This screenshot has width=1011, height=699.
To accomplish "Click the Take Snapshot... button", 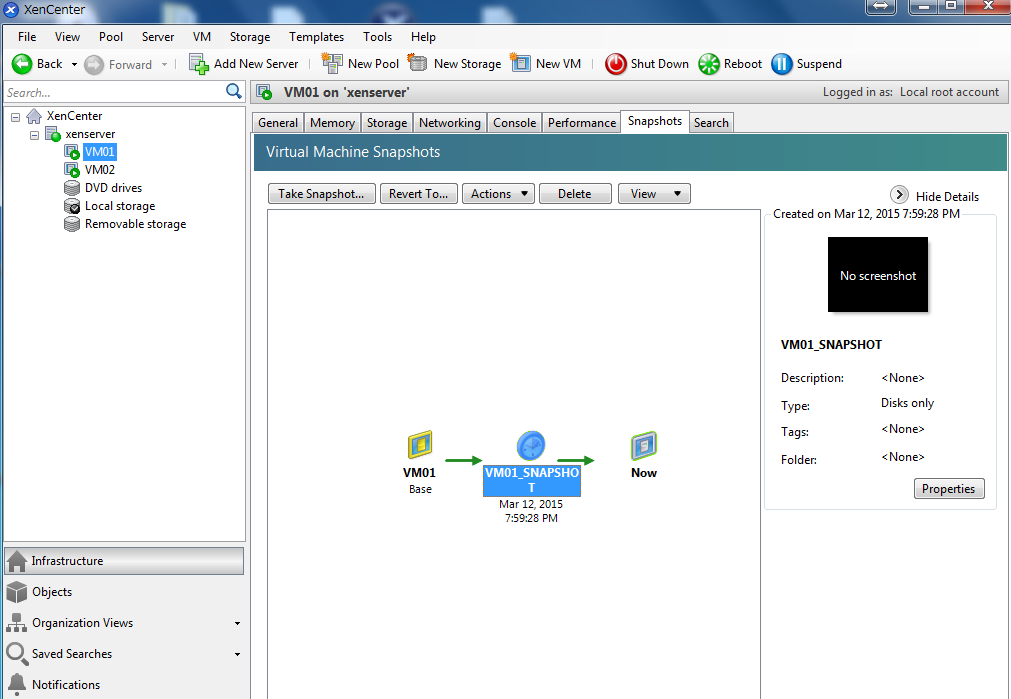I will pos(322,193).
